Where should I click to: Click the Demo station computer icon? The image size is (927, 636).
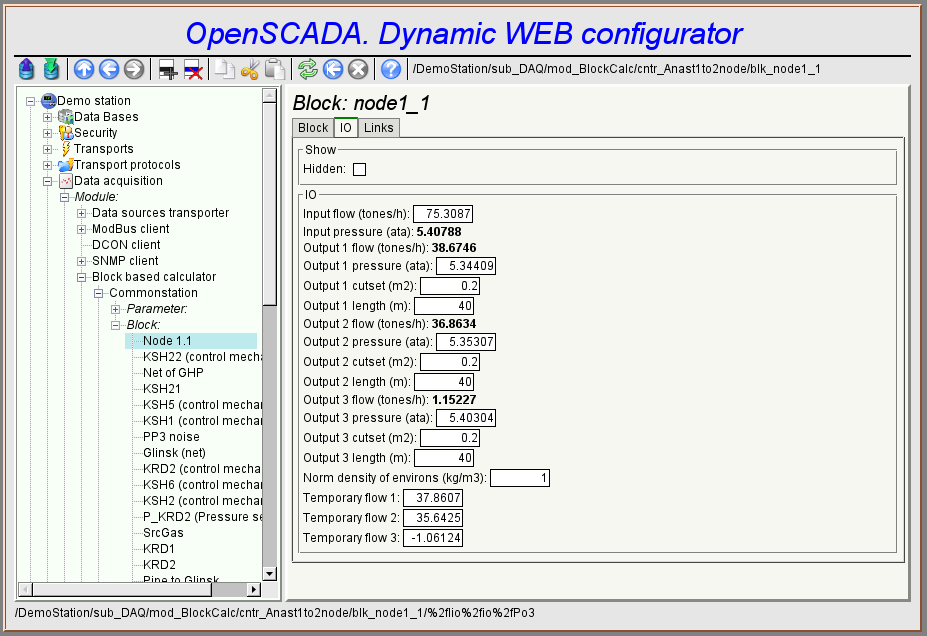pyautogui.click(x=48, y=101)
